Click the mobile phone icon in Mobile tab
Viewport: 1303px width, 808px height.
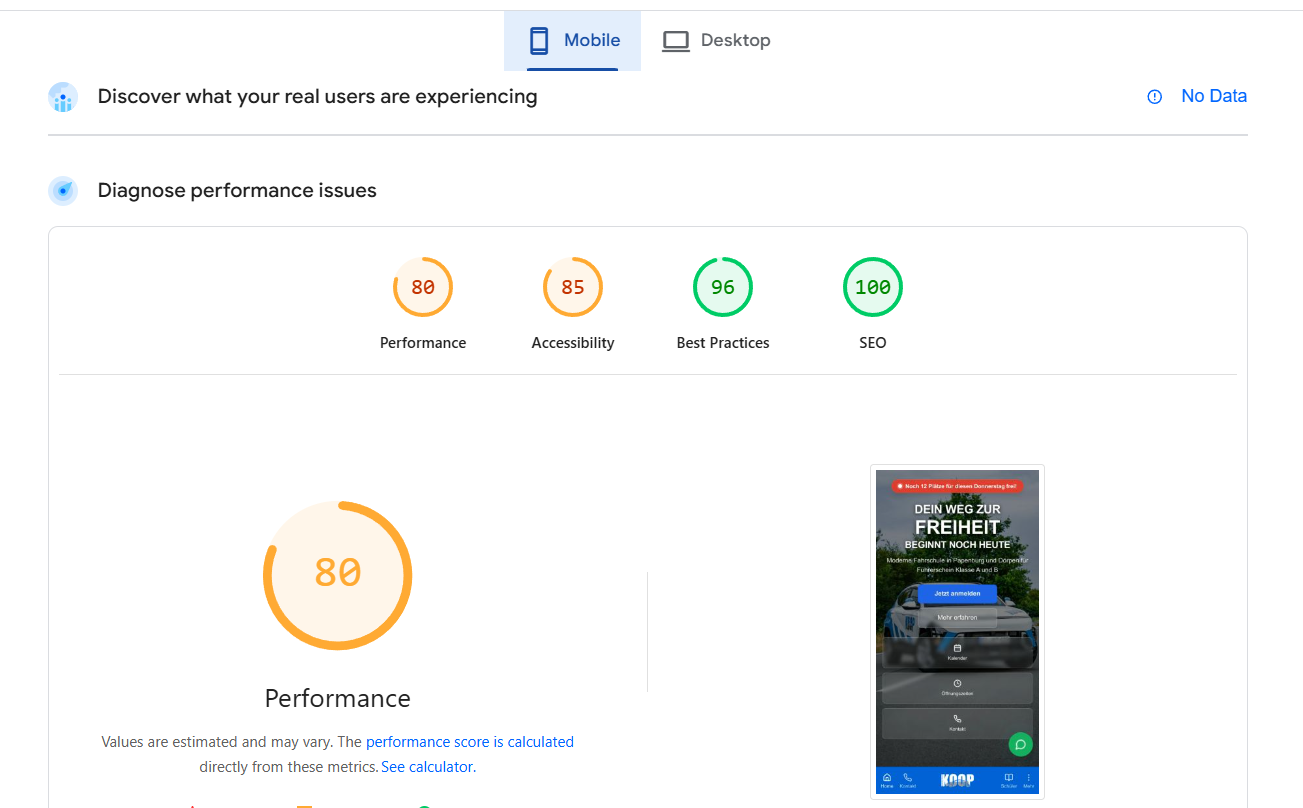point(539,41)
